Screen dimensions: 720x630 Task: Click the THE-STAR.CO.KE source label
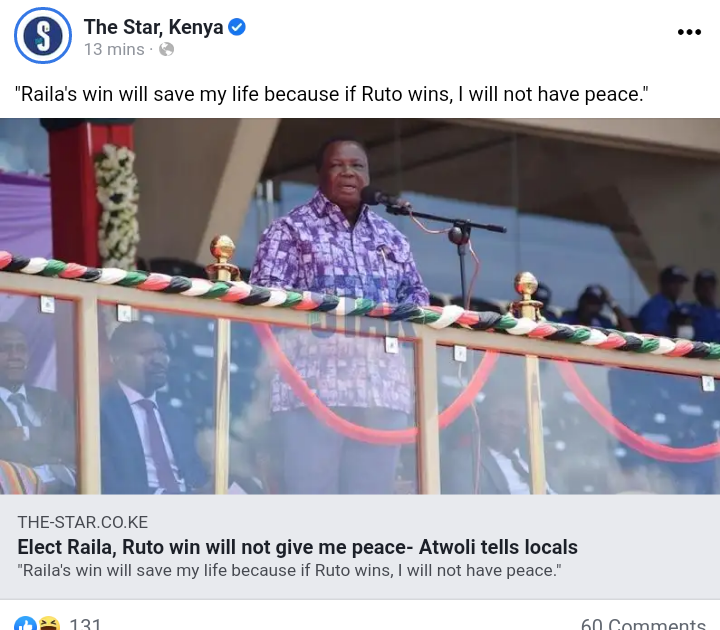83,522
